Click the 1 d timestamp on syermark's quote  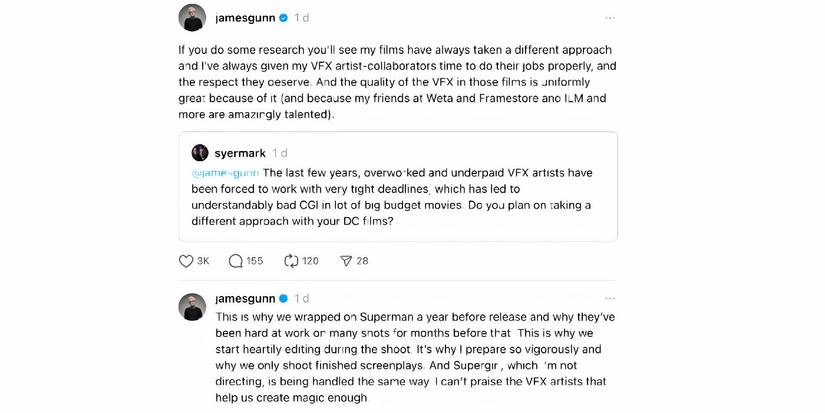click(x=280, y=153)
